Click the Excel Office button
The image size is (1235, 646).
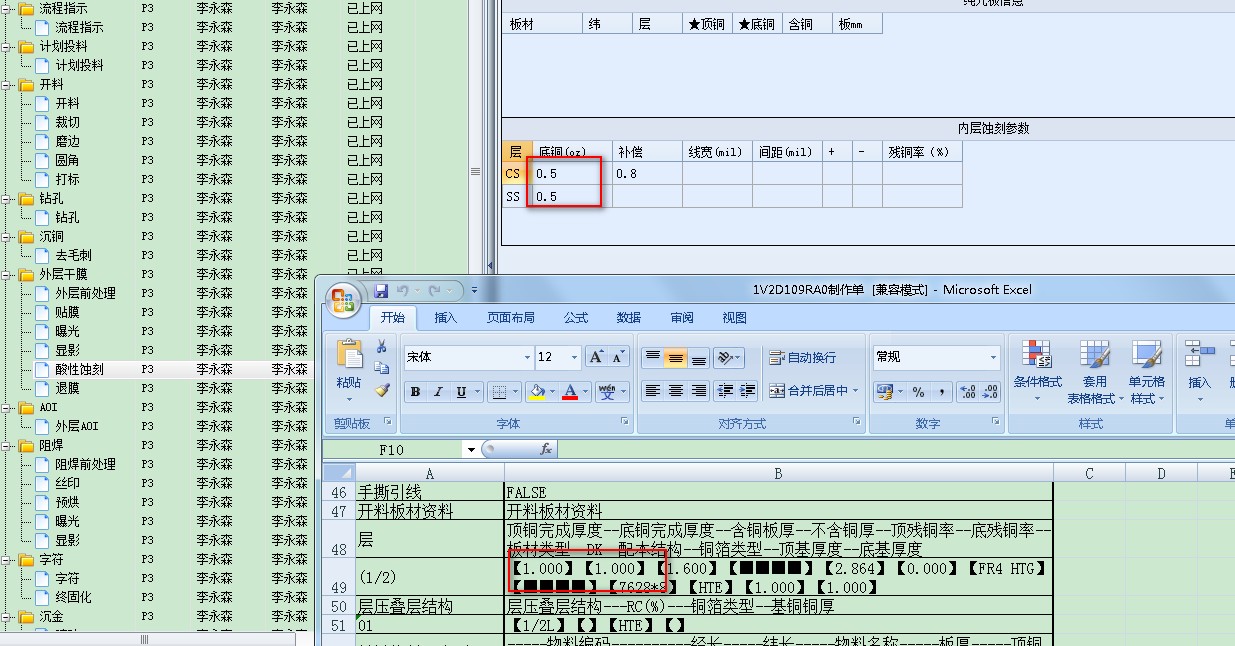[344, 301]
